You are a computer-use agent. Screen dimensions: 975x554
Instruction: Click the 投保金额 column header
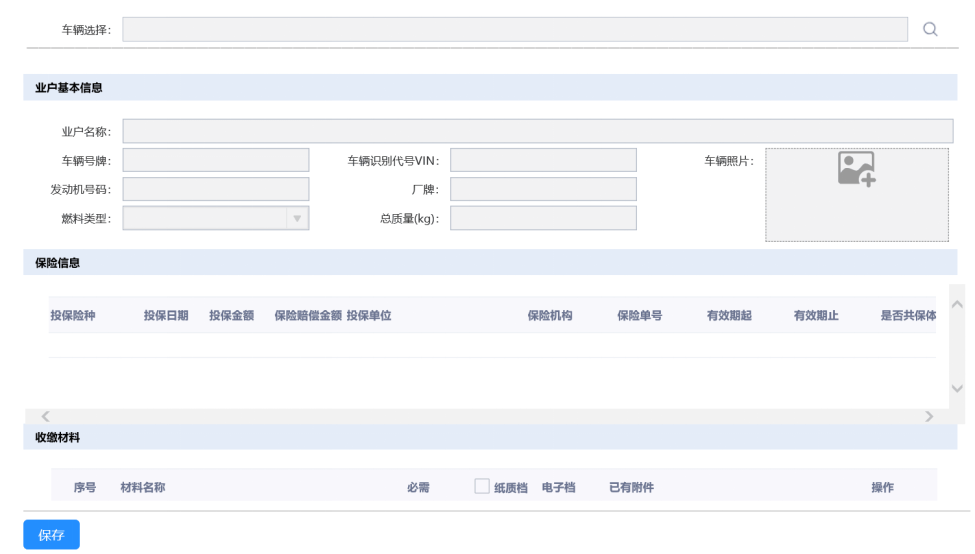[231, 316]
